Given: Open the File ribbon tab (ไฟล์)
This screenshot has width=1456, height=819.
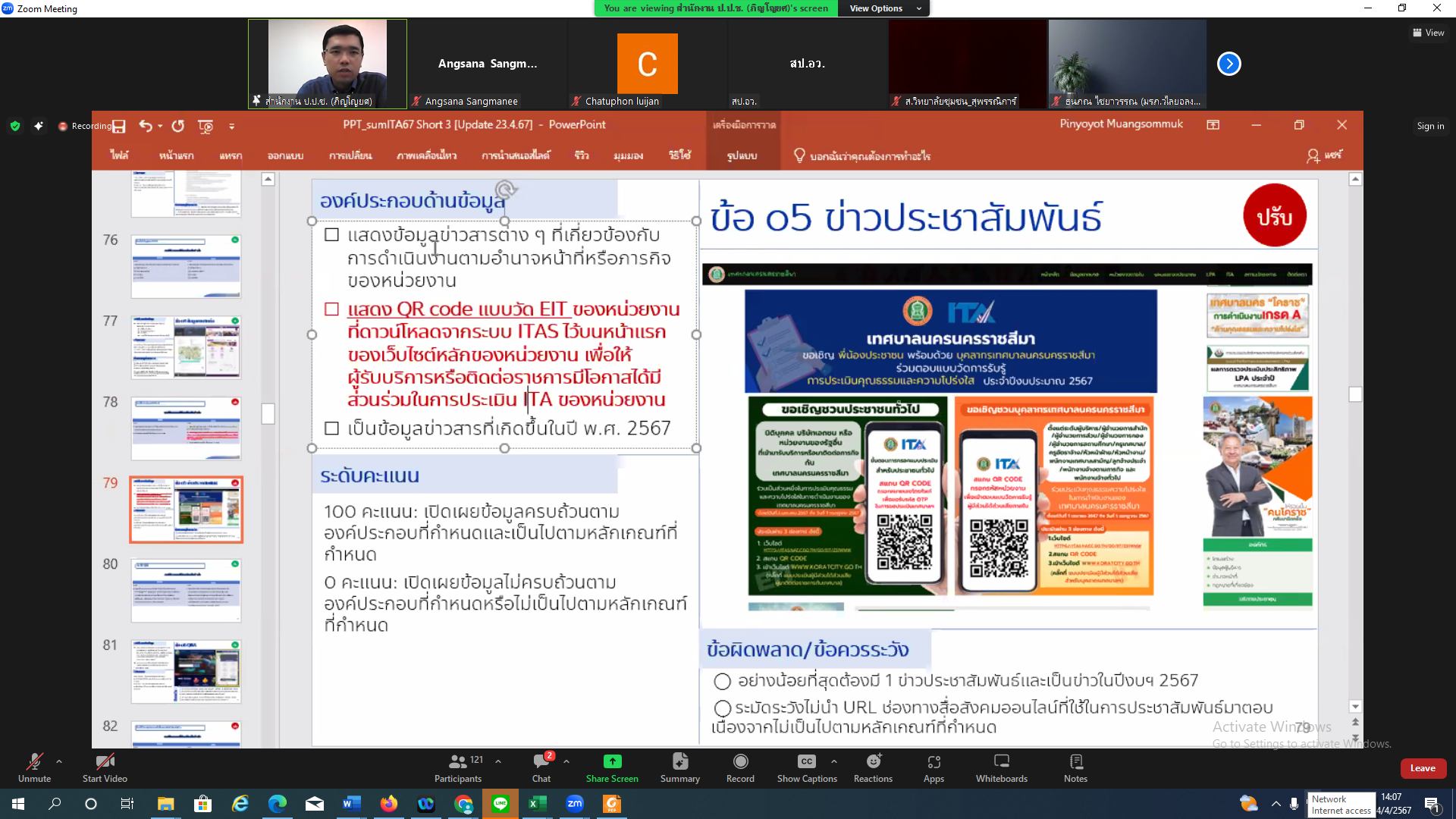Looking at the screenshot, I should click(119, 155).
